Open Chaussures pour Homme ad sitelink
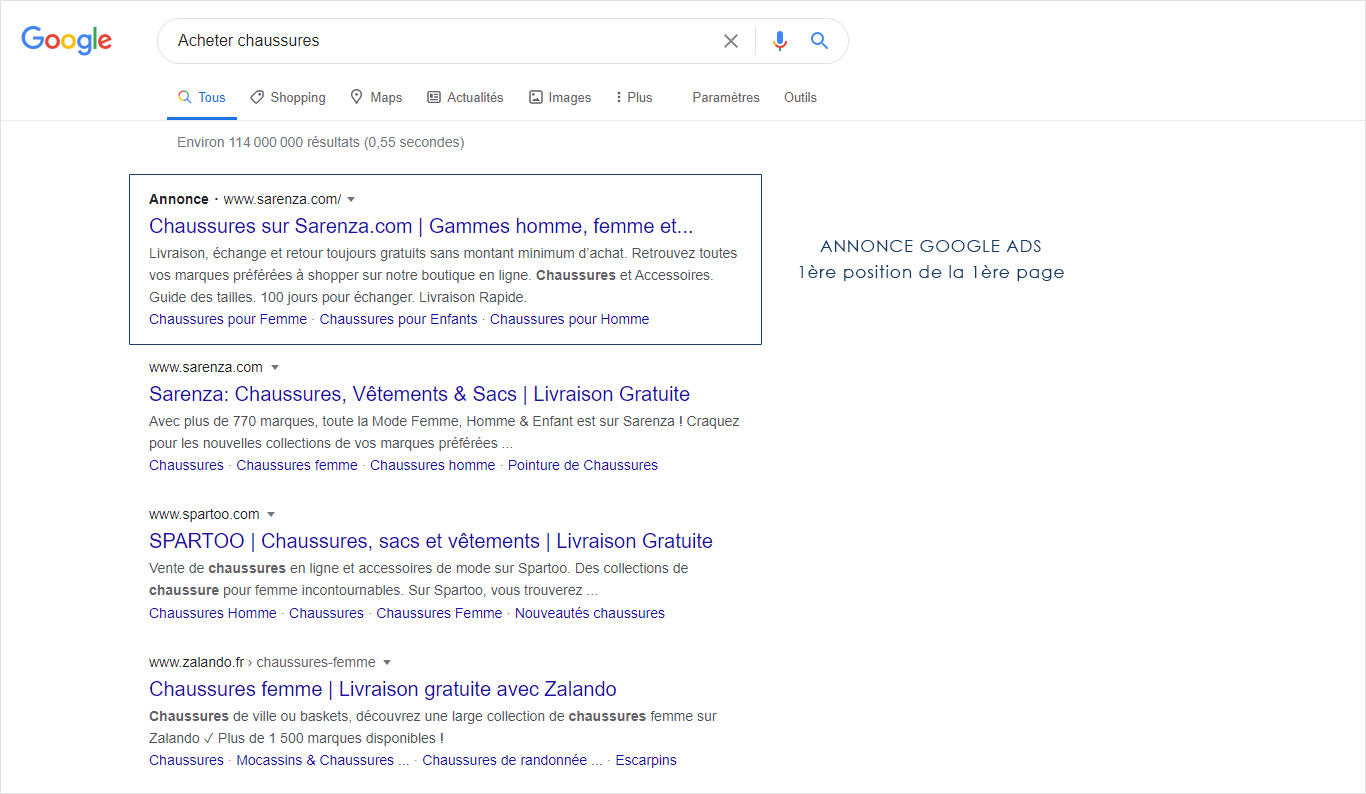Screen dimensions: 1366x794 pyautogui.click(x=569, y=319)
